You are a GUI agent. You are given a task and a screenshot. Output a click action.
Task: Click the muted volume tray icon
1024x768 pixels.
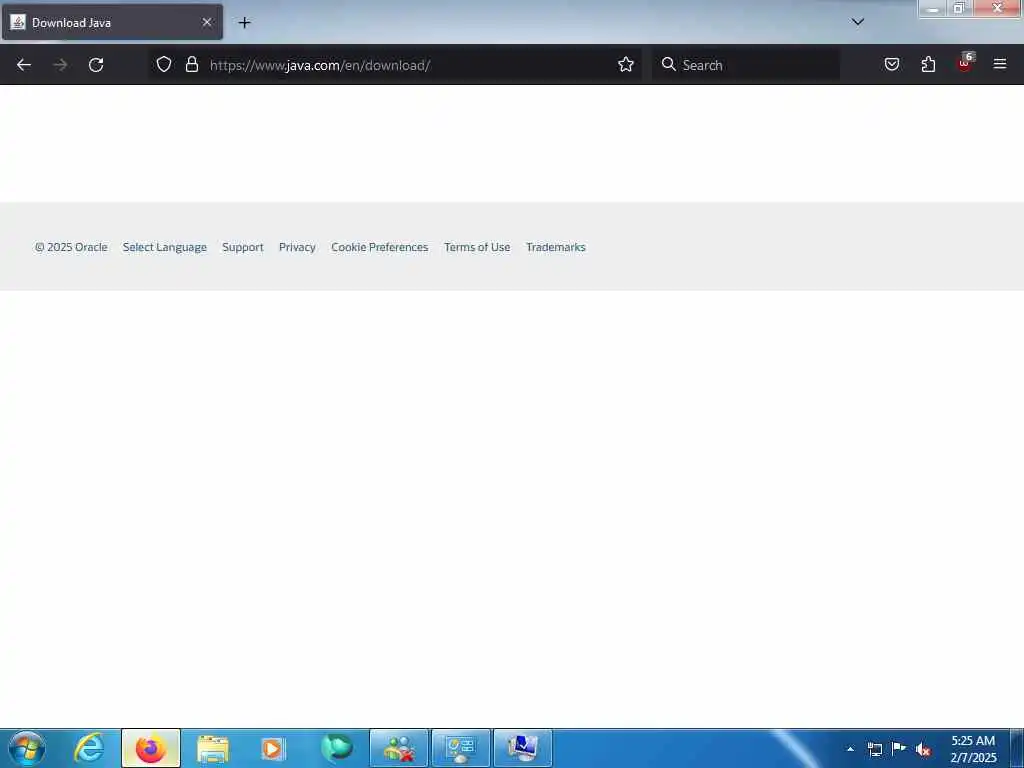tap(923, 749)
